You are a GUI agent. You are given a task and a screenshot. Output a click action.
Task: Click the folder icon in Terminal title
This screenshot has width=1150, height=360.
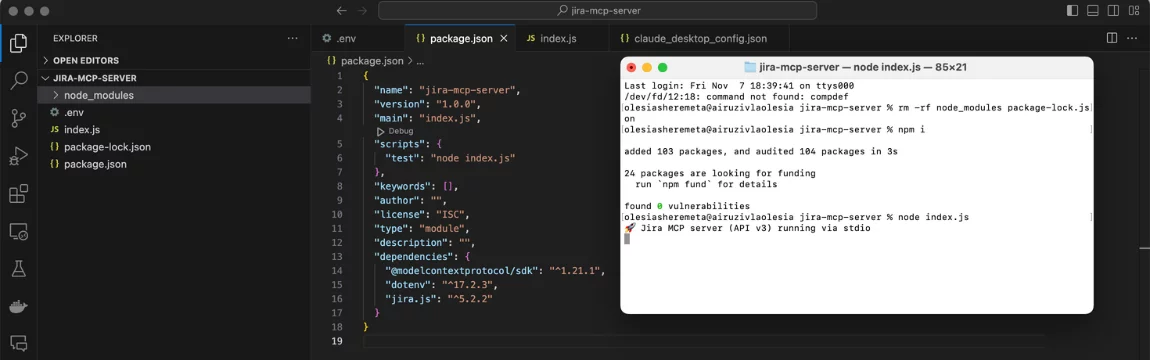(x=750, y=67)
